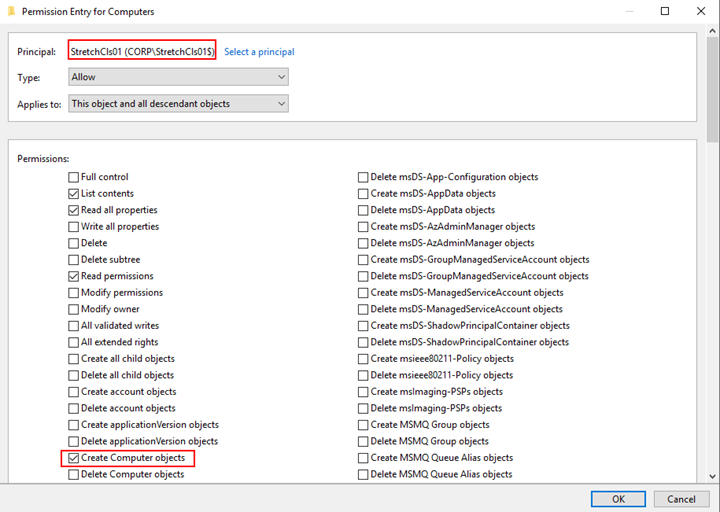The height and width of the screenshot is (512, 720).
Task: Enable Create msImaging-PSPs objects
Action: point(363,392)
